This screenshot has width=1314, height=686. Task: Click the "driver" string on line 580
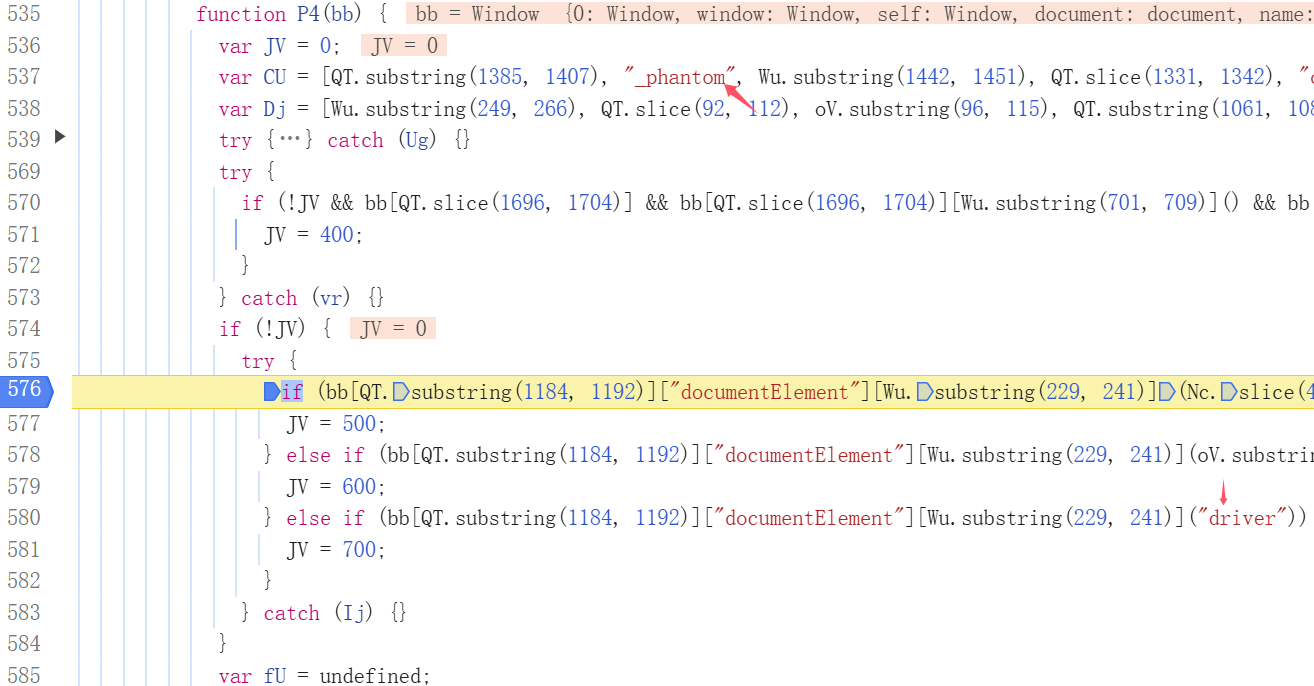pos(1243,518)
